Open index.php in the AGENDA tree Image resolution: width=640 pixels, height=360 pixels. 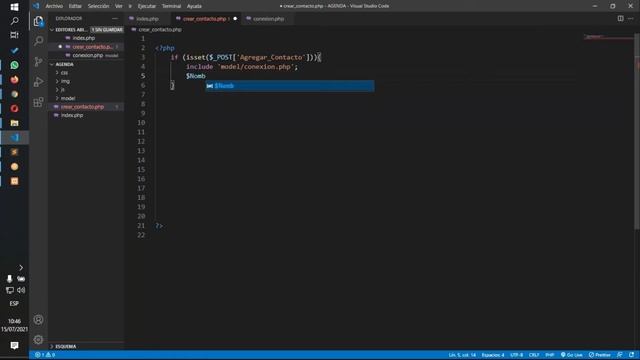click(x=72, y=116)
